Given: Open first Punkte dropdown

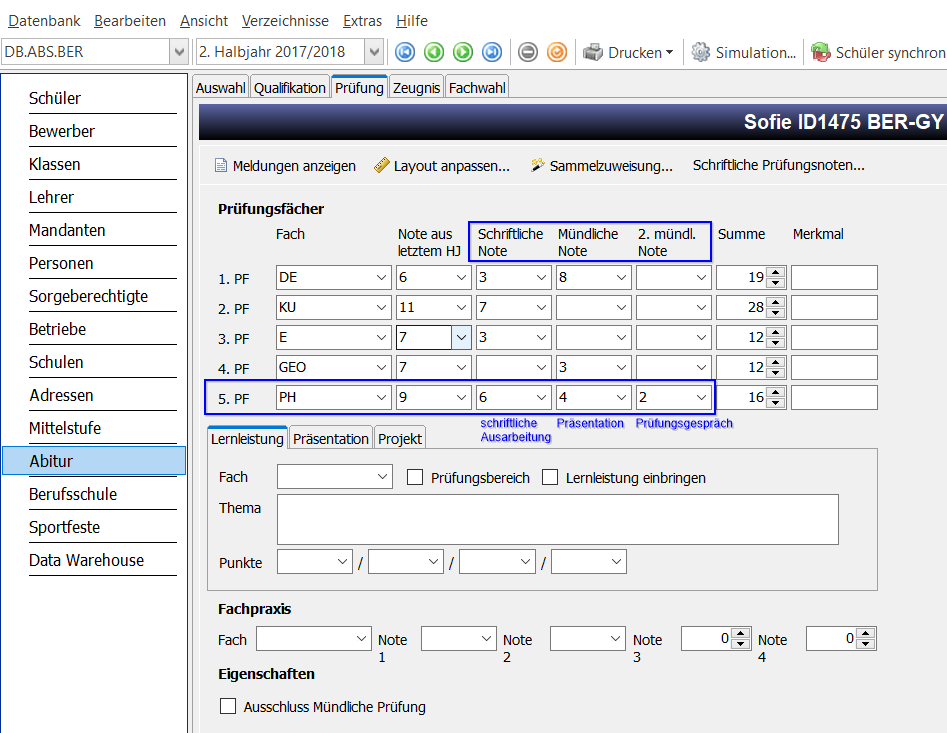Looking at the screenshot, I should (x=342, y=562).
